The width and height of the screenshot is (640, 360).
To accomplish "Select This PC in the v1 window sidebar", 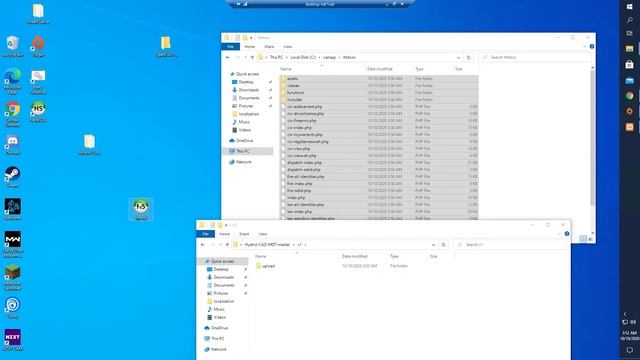I will (218, 339).
